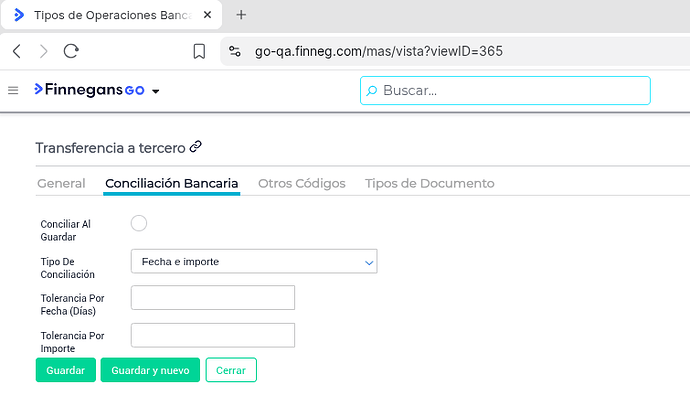Click the Transferencia a tercero title
This screenshot has height=416, width=690.
pos(110,148)
